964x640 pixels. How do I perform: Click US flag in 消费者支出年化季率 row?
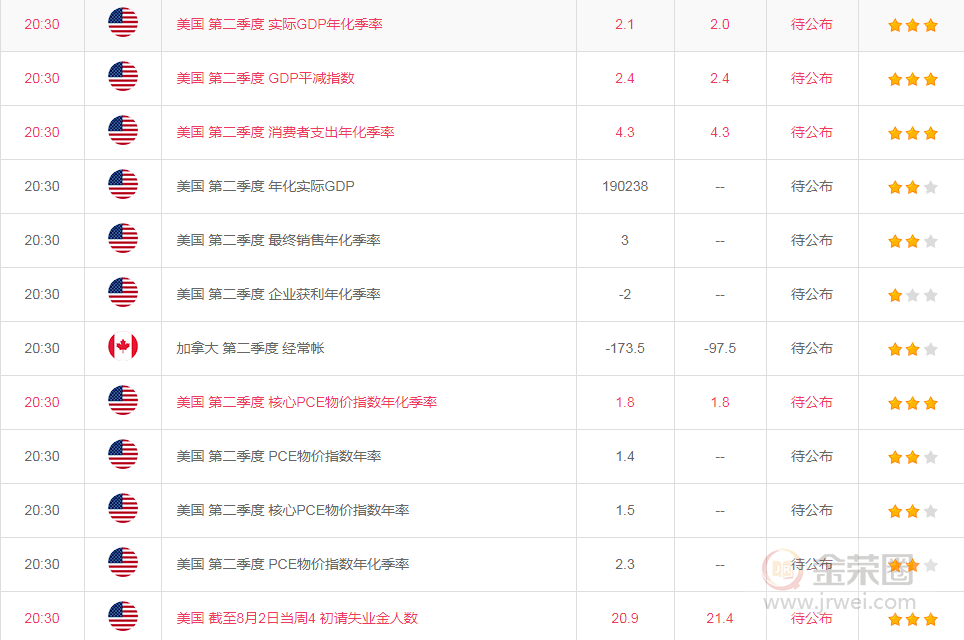pos(123,131)
